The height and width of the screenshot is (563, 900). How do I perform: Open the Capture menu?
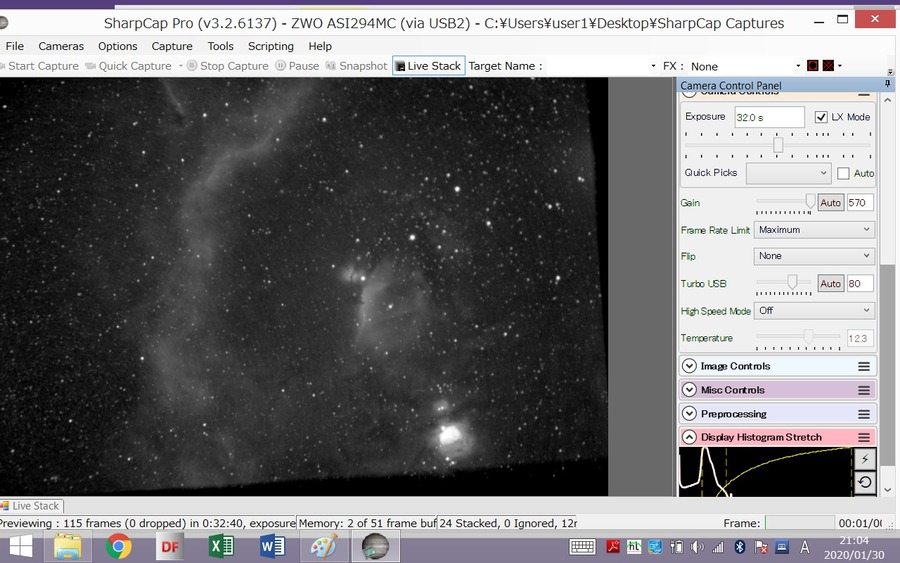[x=172, y=46]
